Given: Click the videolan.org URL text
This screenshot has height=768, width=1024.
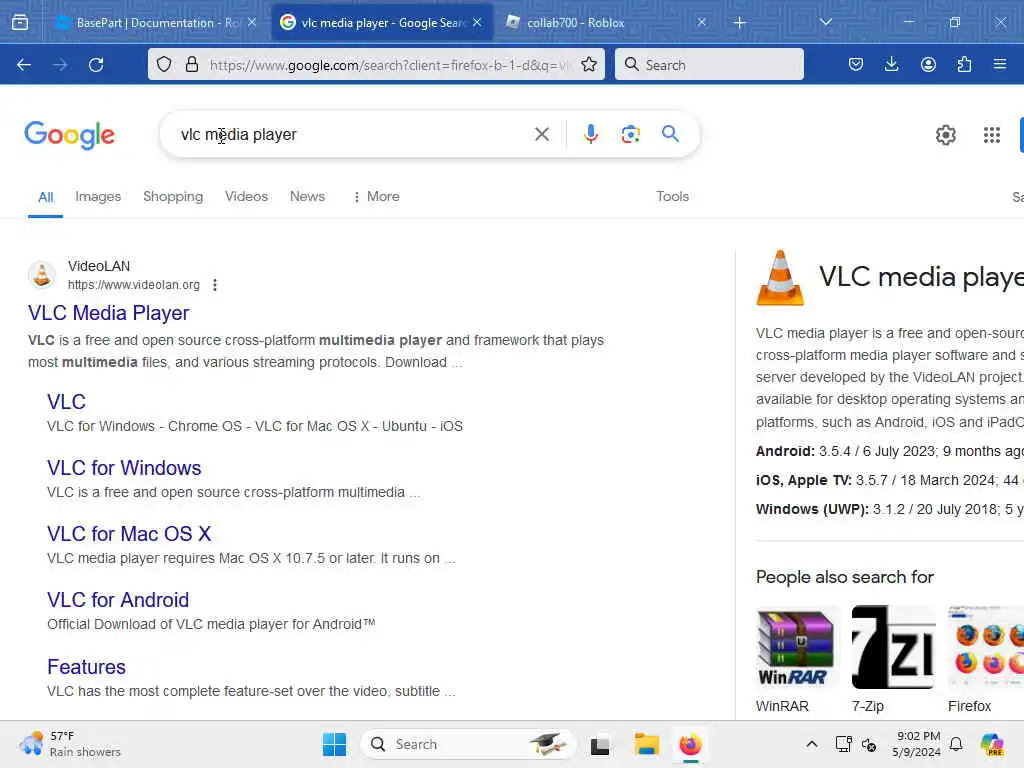Looking at the screenshot, I should pyautogui.click(x=134, y=285).
